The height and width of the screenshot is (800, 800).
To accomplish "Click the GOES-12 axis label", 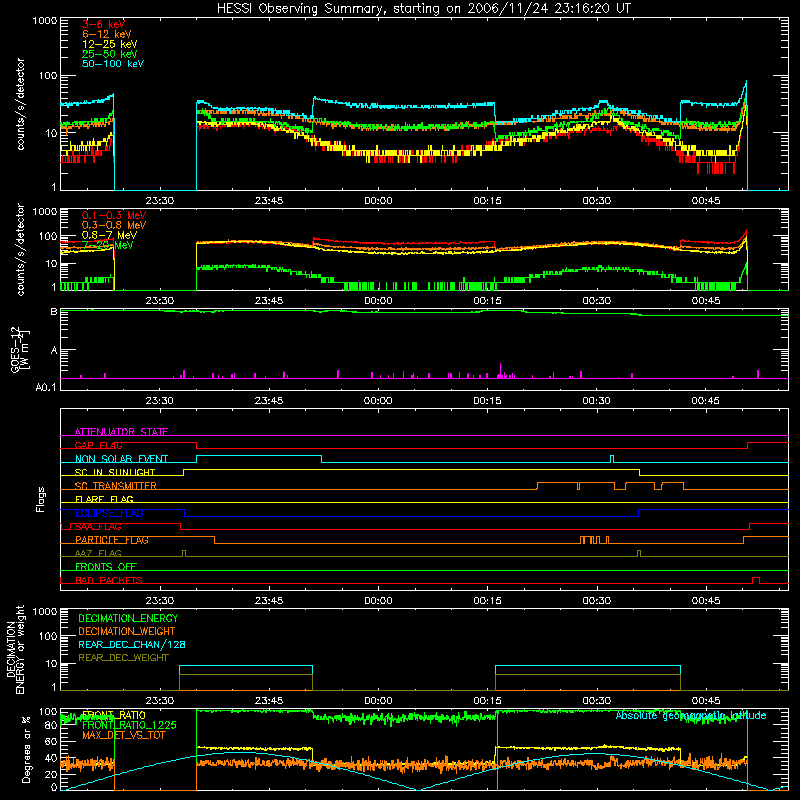I will 19,349.
